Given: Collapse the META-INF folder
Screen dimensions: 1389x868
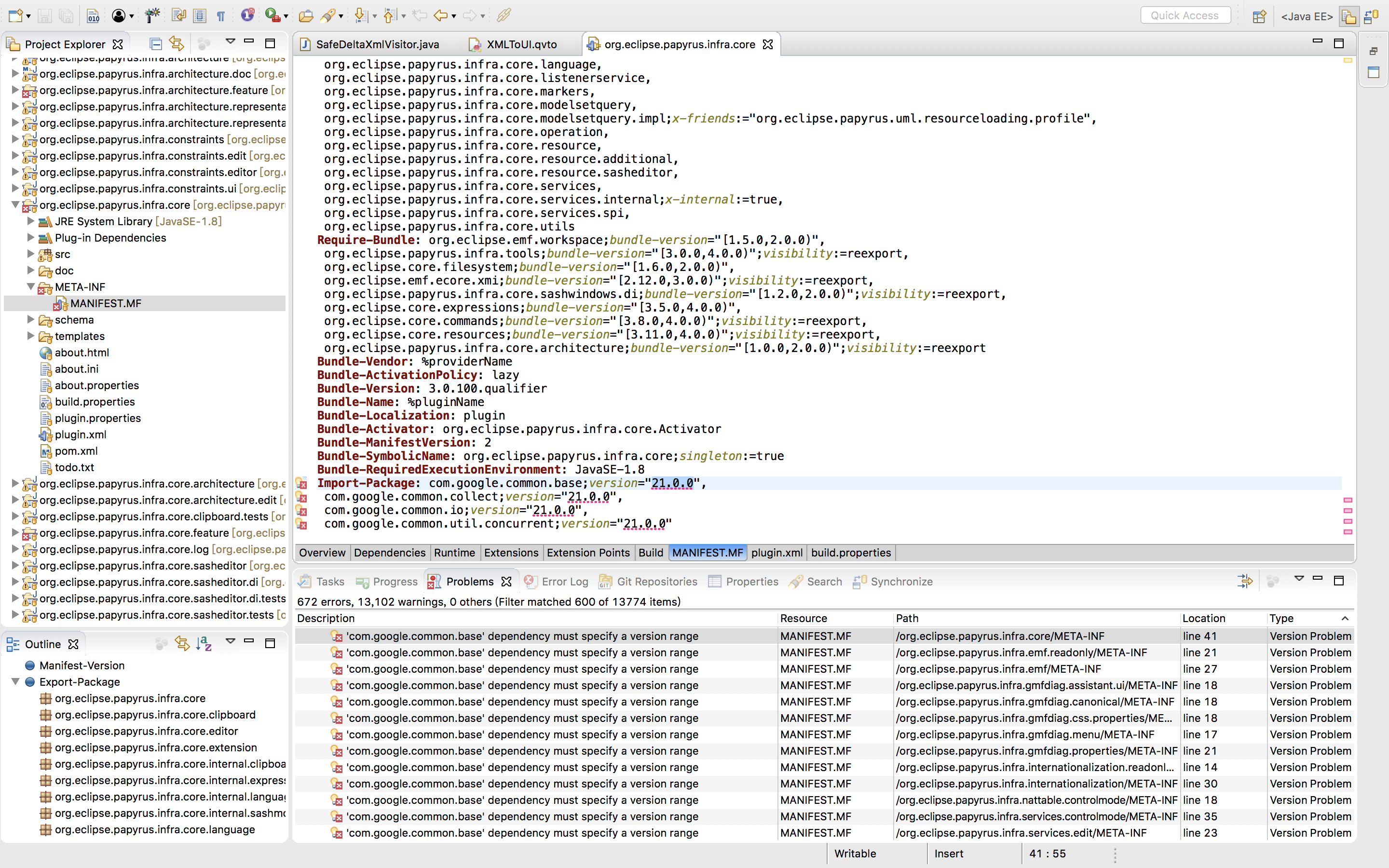Looking at the screenshot, I should pos(31,286).
